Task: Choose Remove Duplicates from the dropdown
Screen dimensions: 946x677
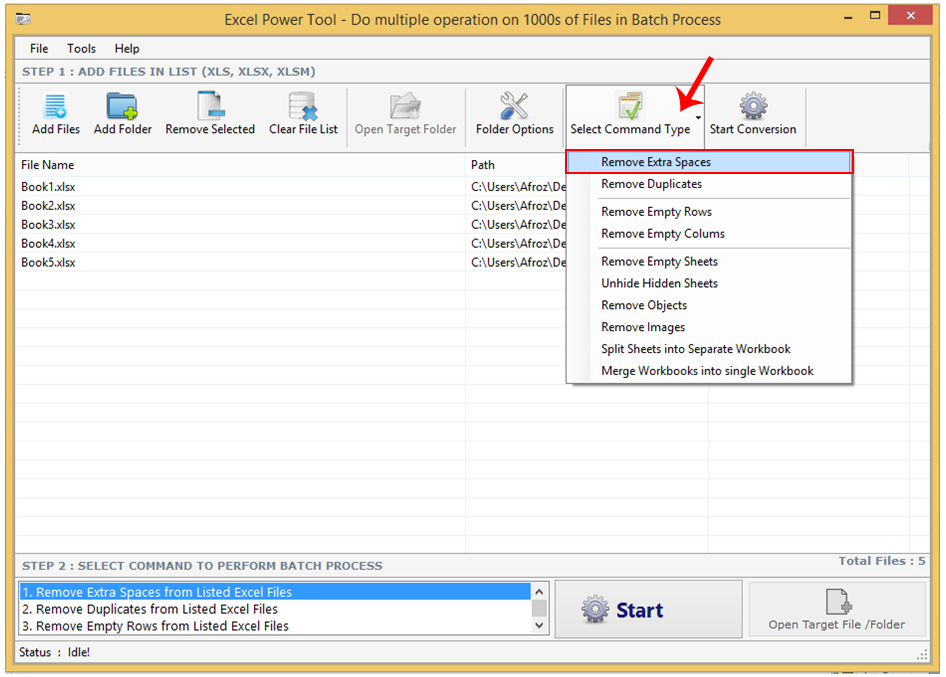Action: pos(709,184)
